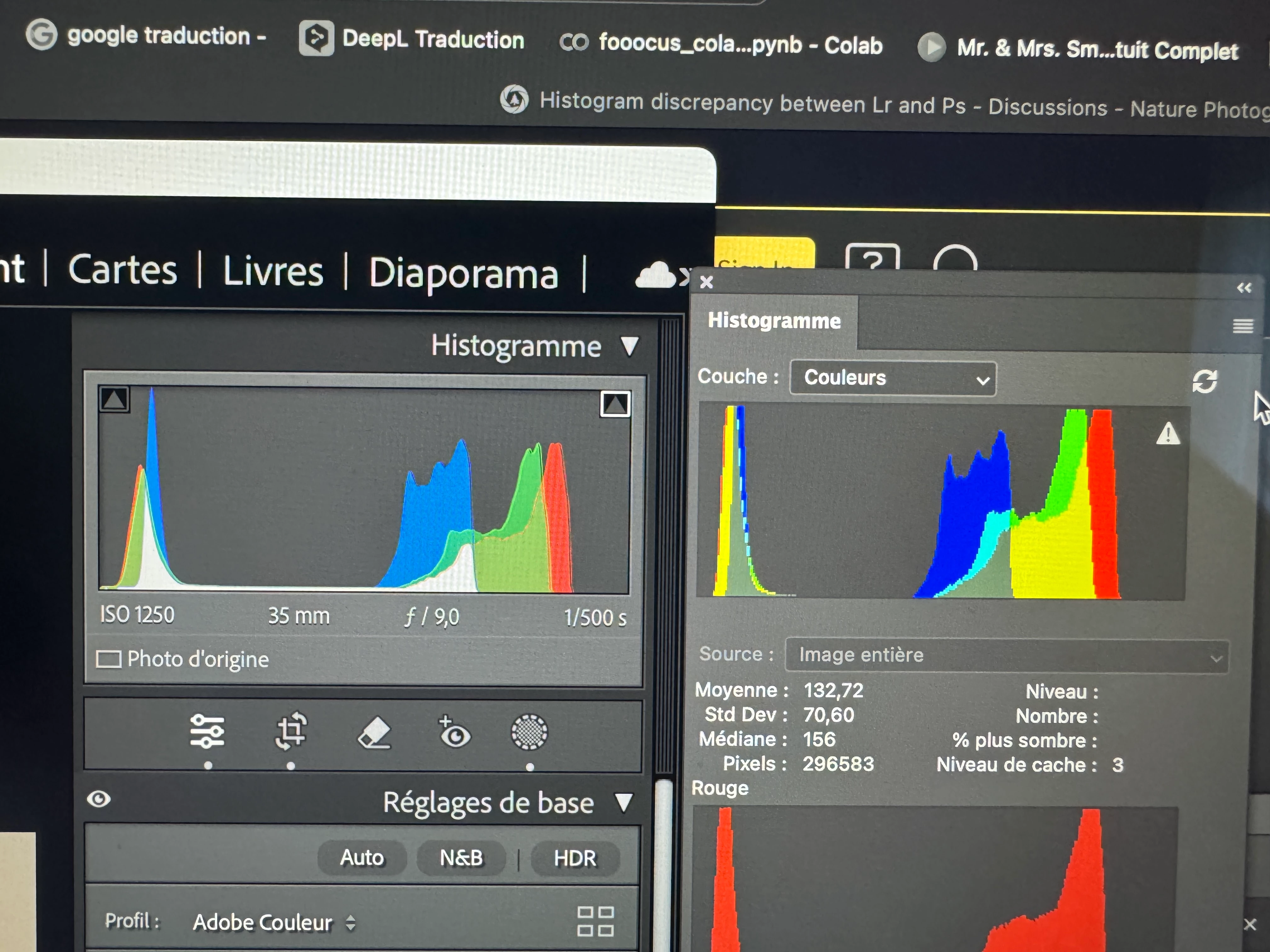Open the Source Image entière dropdown

(x=1006, y=655)
